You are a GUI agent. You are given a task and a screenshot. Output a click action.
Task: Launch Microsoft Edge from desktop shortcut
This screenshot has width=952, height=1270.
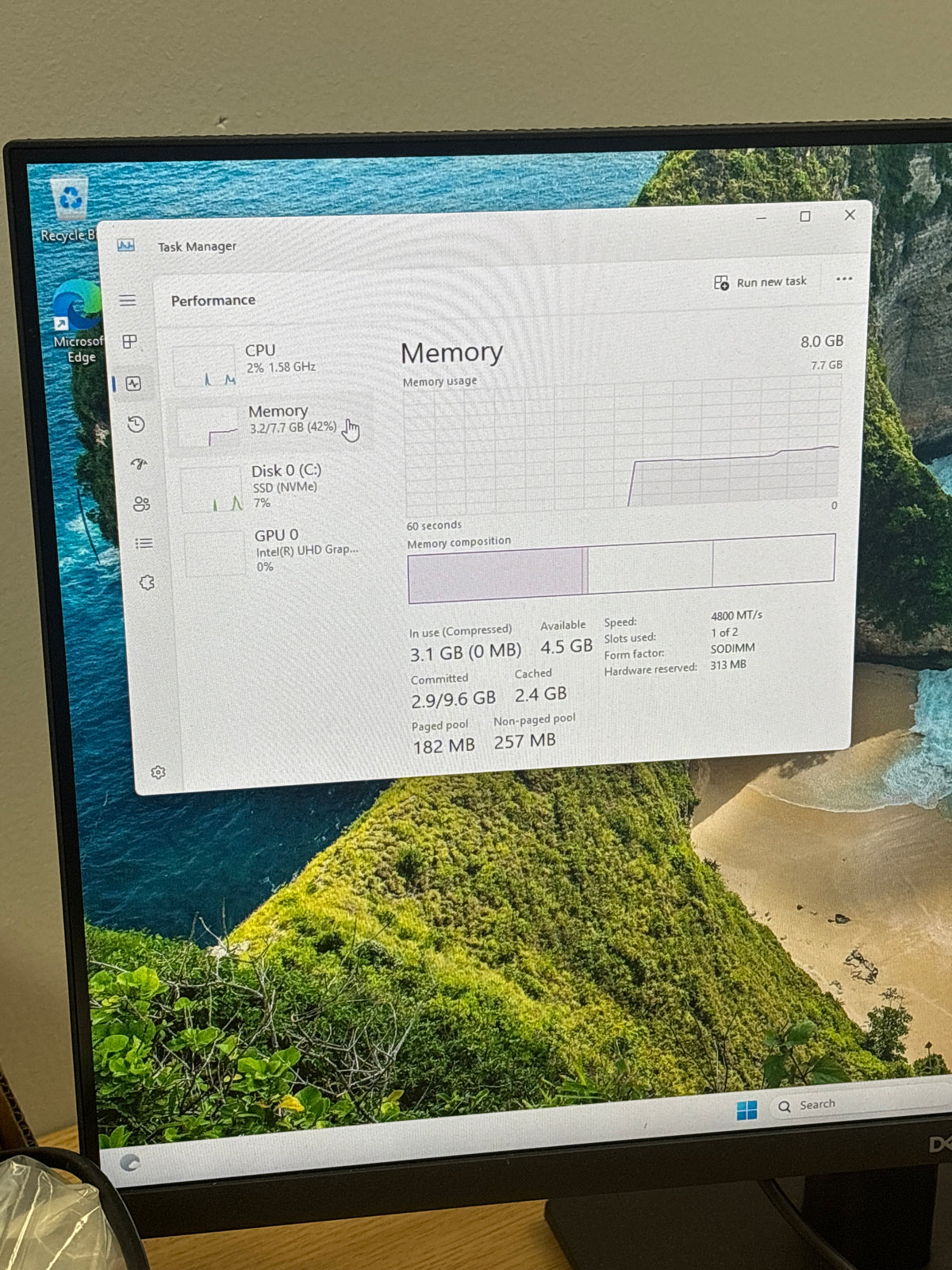point(78,321)
